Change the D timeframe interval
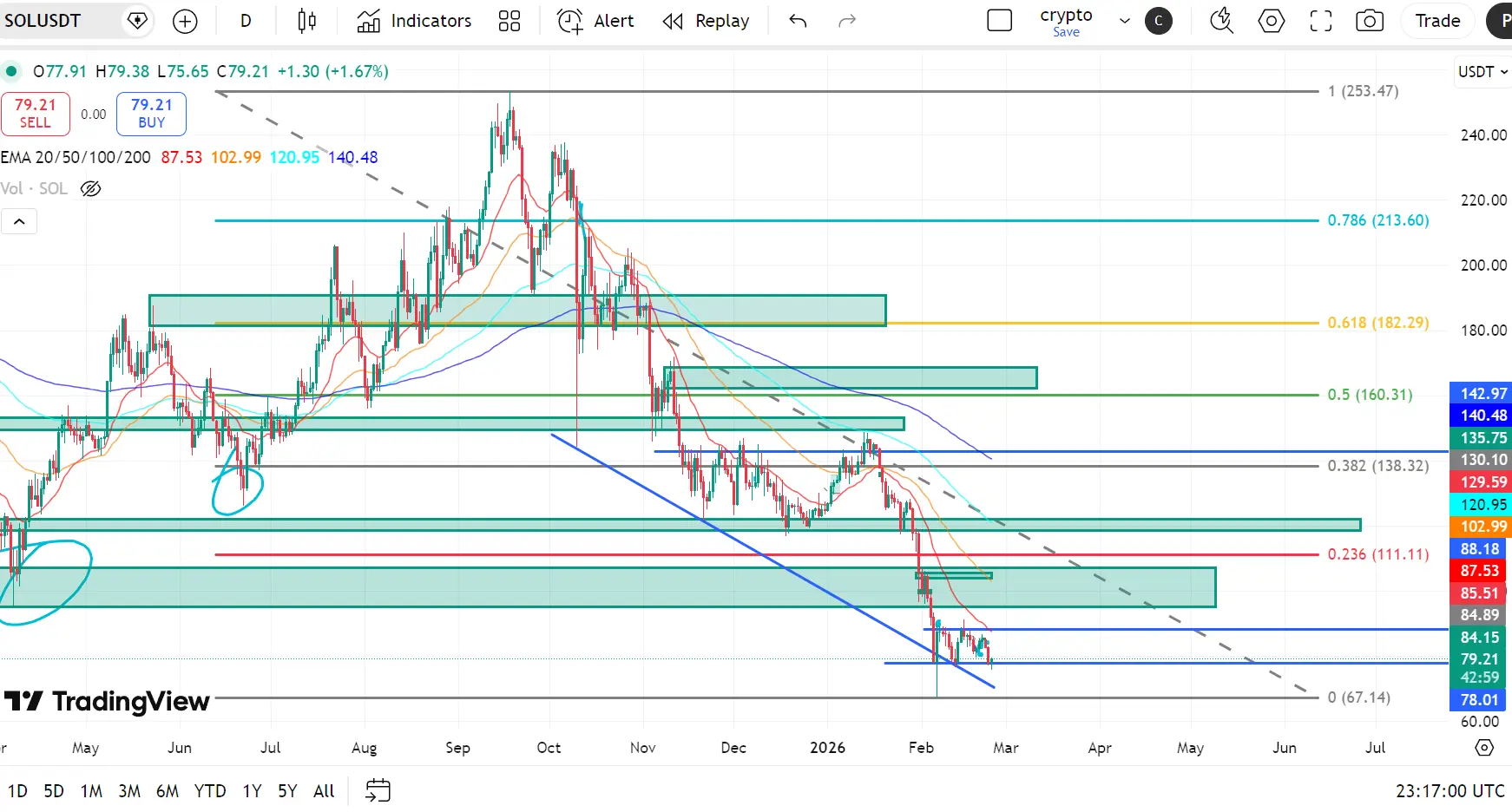Viewport: 1512px width, 812px height. point(246,21)
